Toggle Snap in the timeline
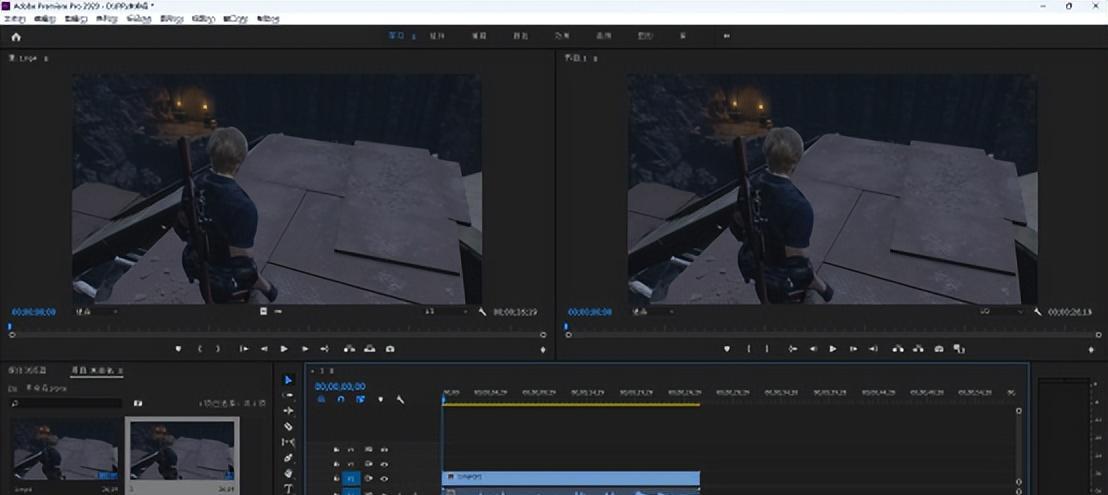Image resolution: width=1108 pixels, height=495 pixels. [341, 400]
